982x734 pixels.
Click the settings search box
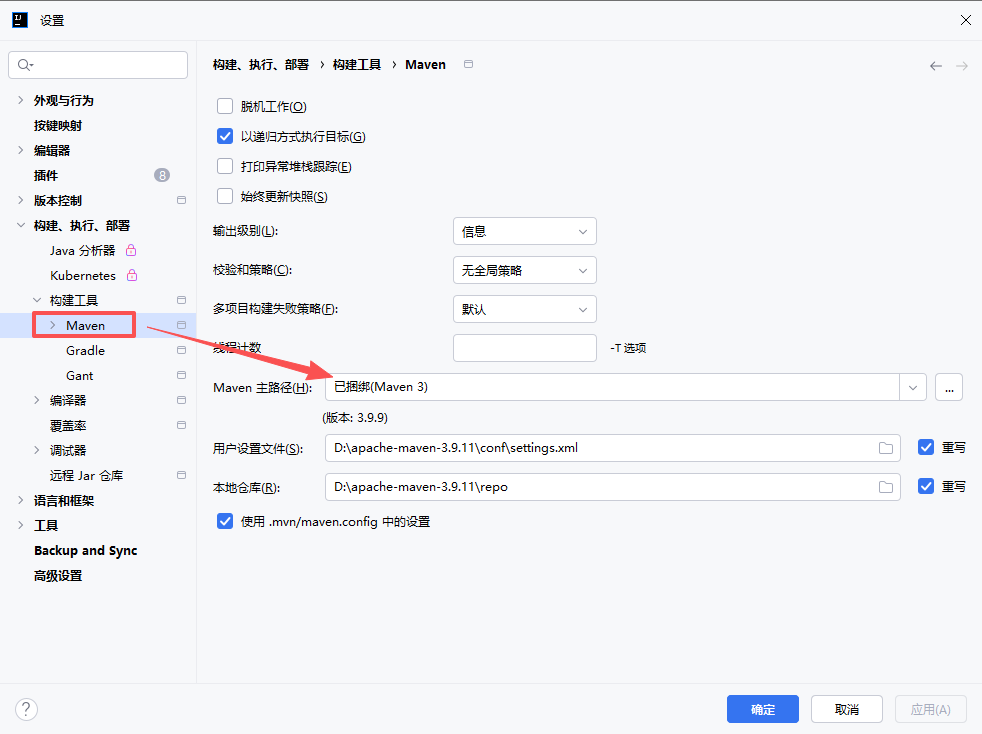click(x=98, y=65)
